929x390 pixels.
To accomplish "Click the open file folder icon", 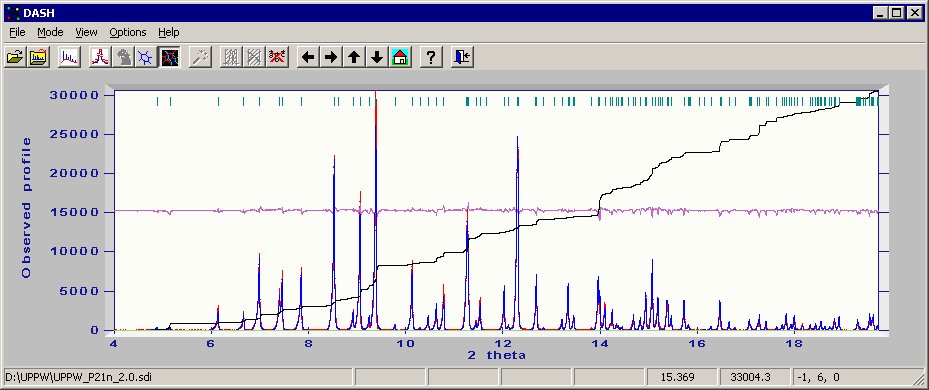I will coord(15,57).
